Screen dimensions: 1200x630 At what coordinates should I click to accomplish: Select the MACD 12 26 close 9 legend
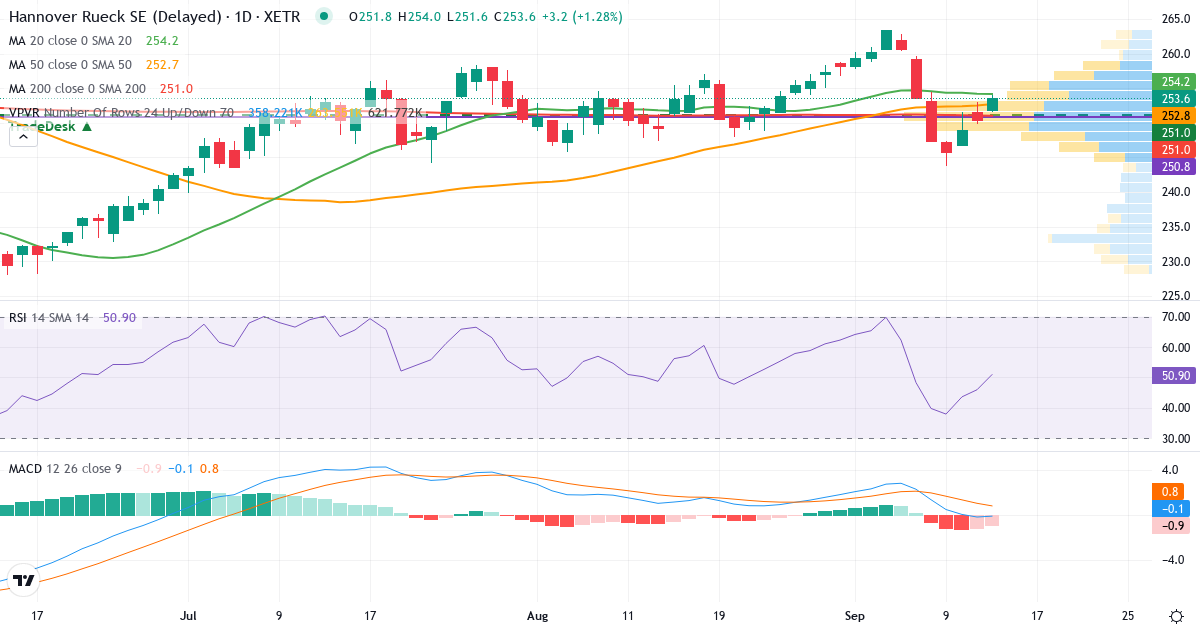point(66,468)
